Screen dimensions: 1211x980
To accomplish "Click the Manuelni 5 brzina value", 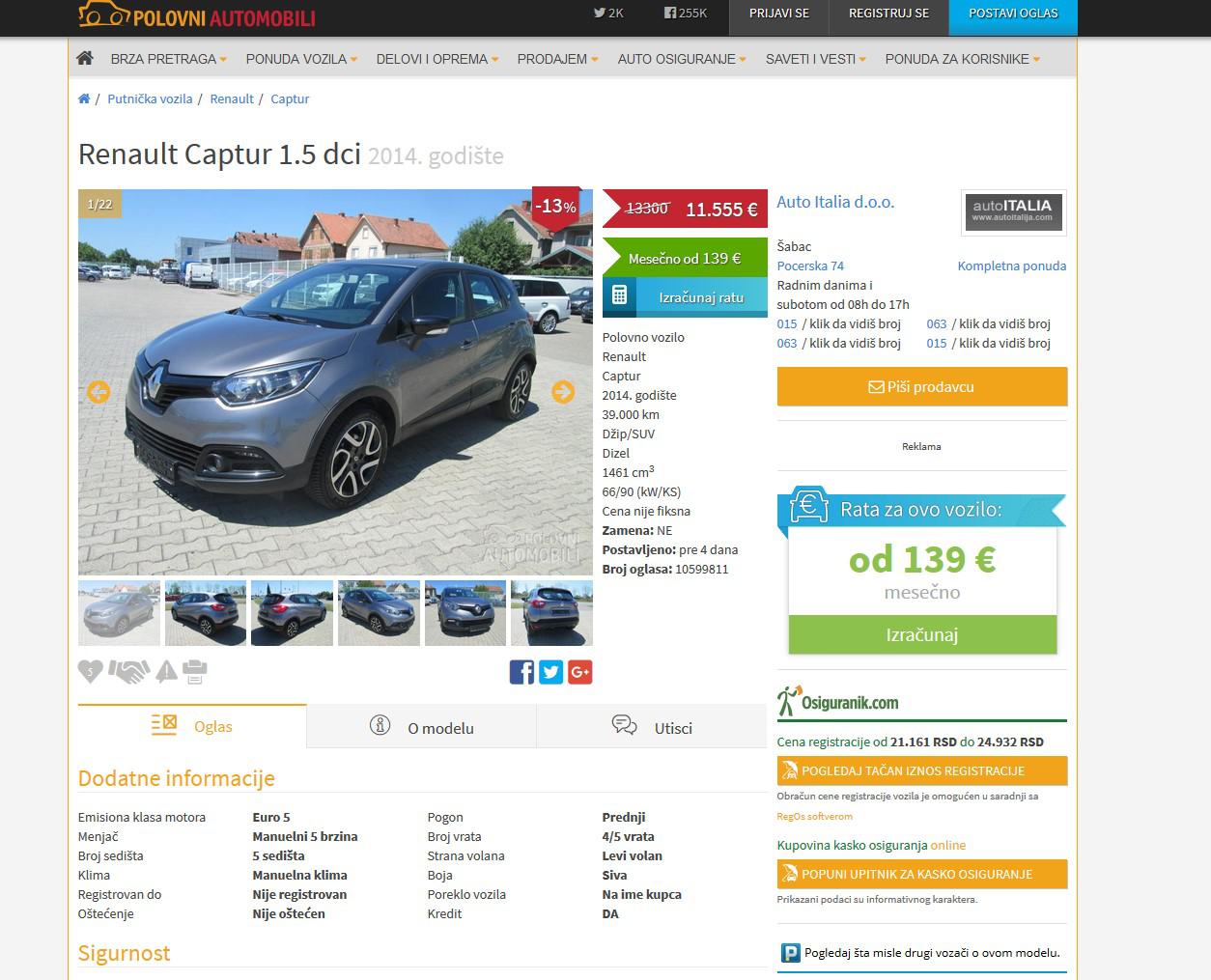I will 305,836.
